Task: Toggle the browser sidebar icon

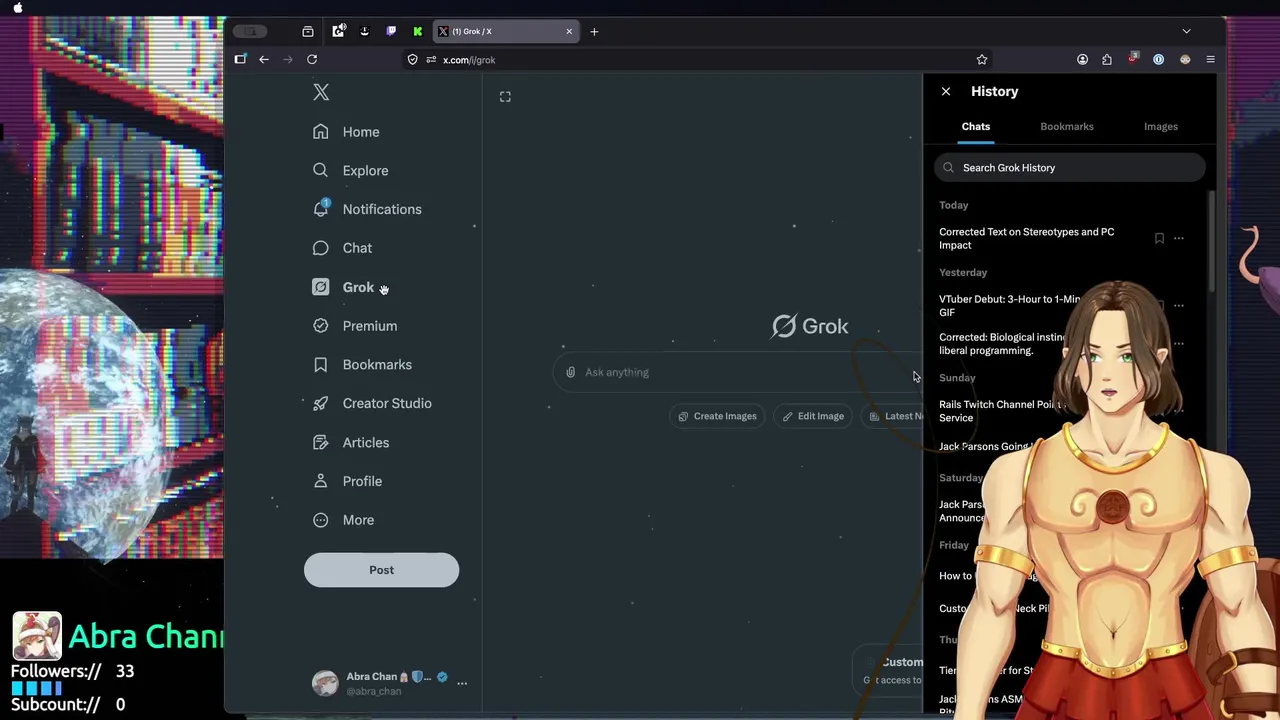Action: [x=240, y=60]
